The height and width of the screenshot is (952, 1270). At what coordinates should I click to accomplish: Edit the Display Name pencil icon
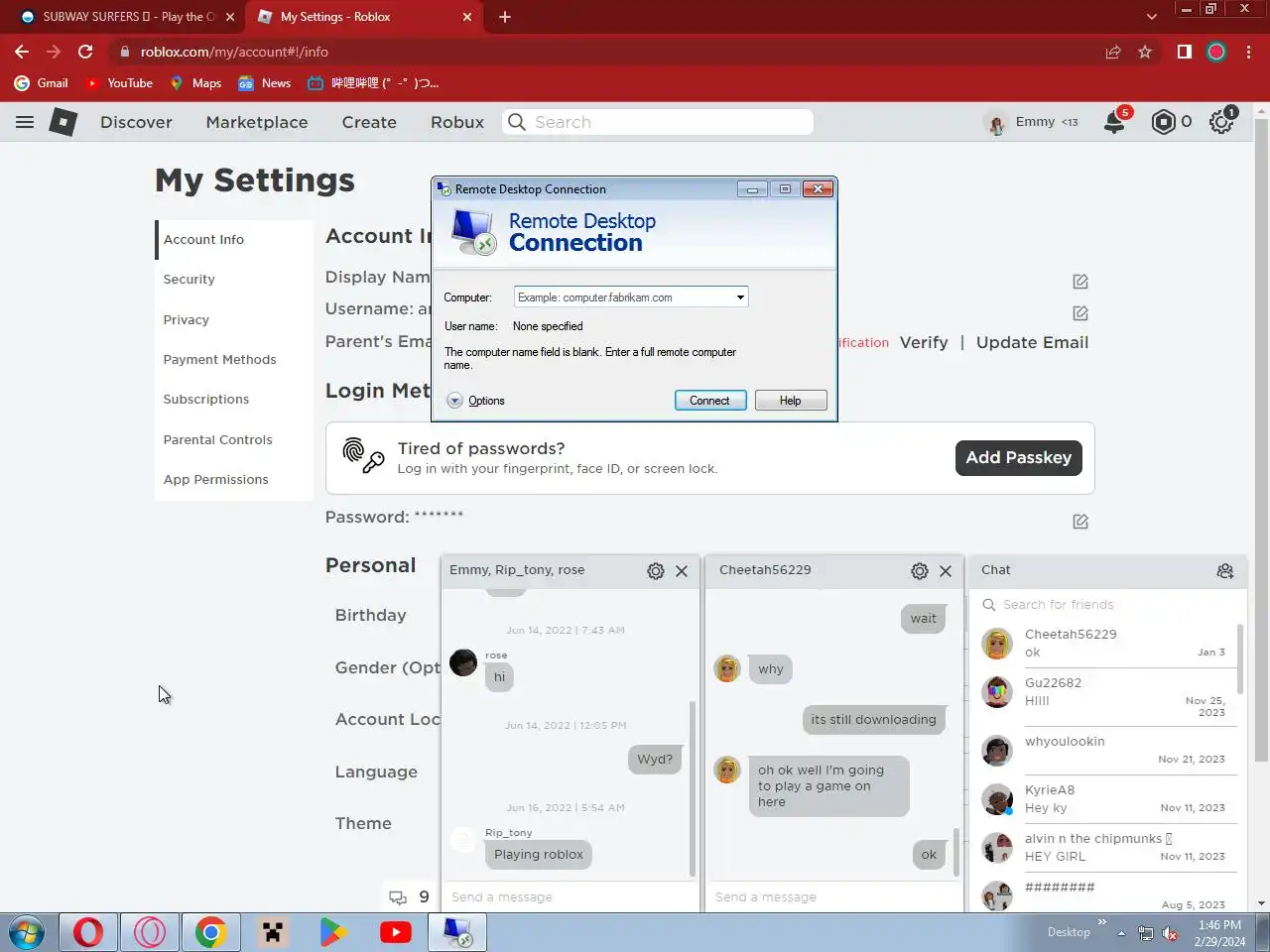(1080, 282)
